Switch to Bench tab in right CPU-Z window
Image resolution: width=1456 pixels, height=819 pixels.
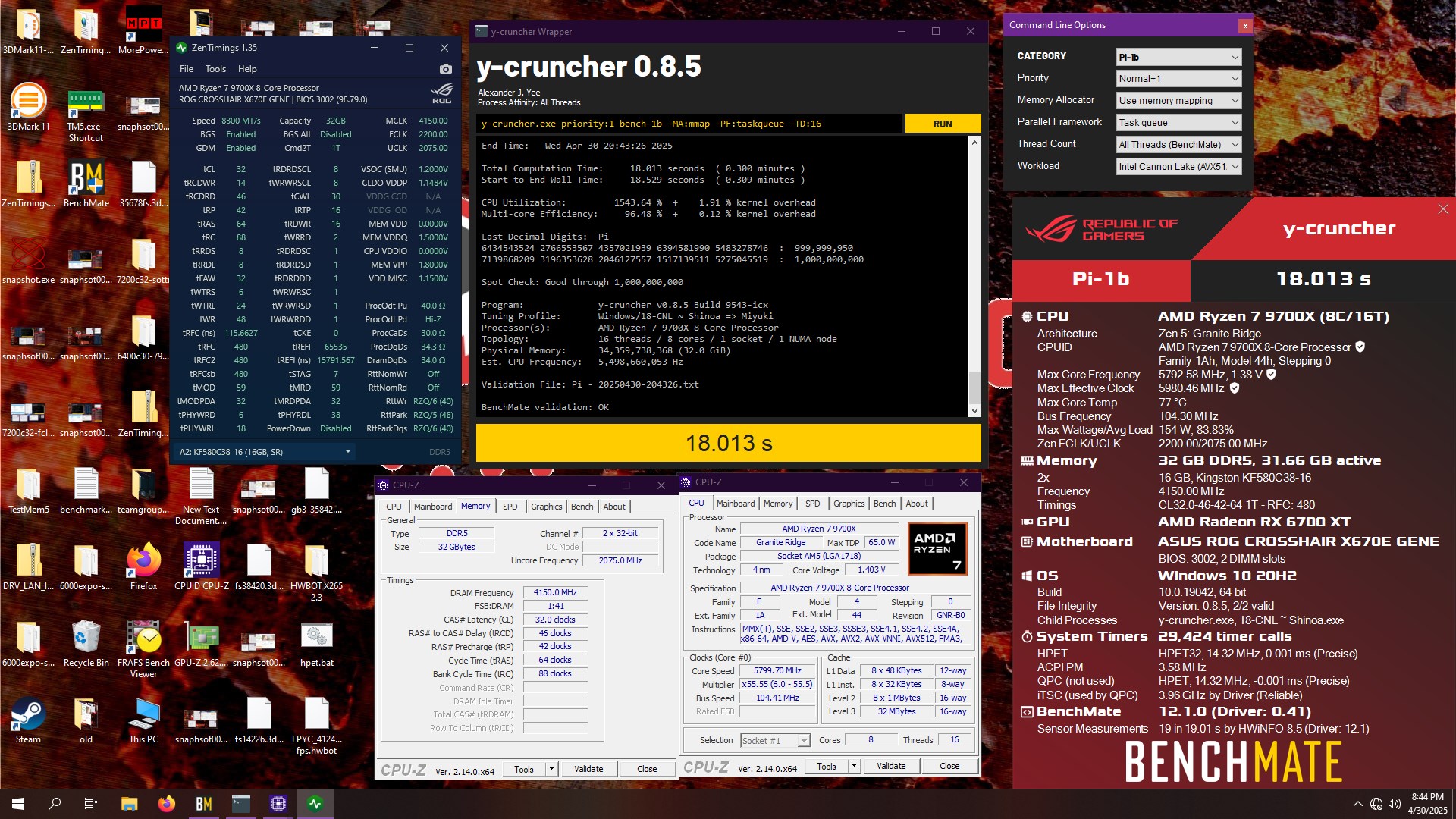point(884,504)
